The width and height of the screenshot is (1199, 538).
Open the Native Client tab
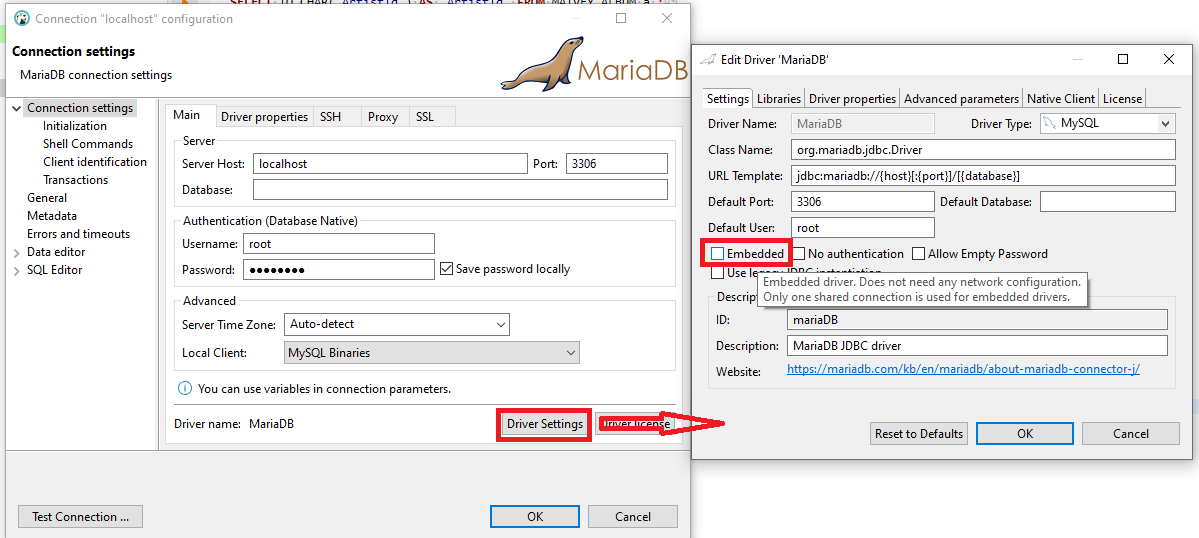[x=1061, y=99]
